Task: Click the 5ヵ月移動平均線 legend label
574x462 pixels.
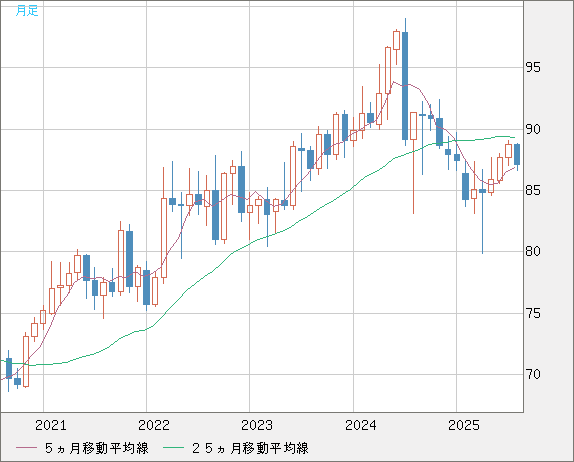Action: (x=97, y=448)
